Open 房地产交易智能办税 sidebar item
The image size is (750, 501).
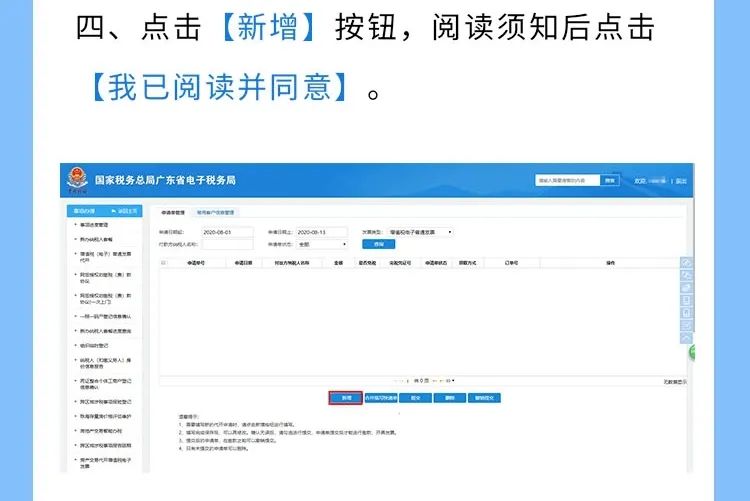101,431
